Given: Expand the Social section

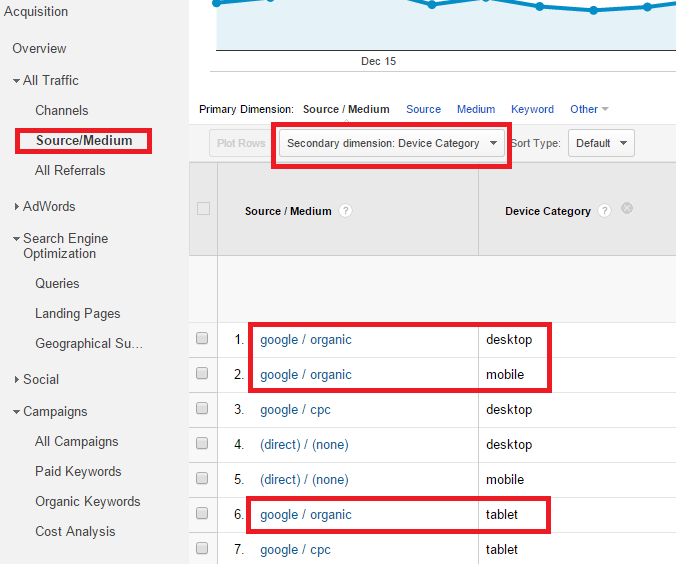Looking at the screenshot, I should pyautogui.click(x=16, y=379).
